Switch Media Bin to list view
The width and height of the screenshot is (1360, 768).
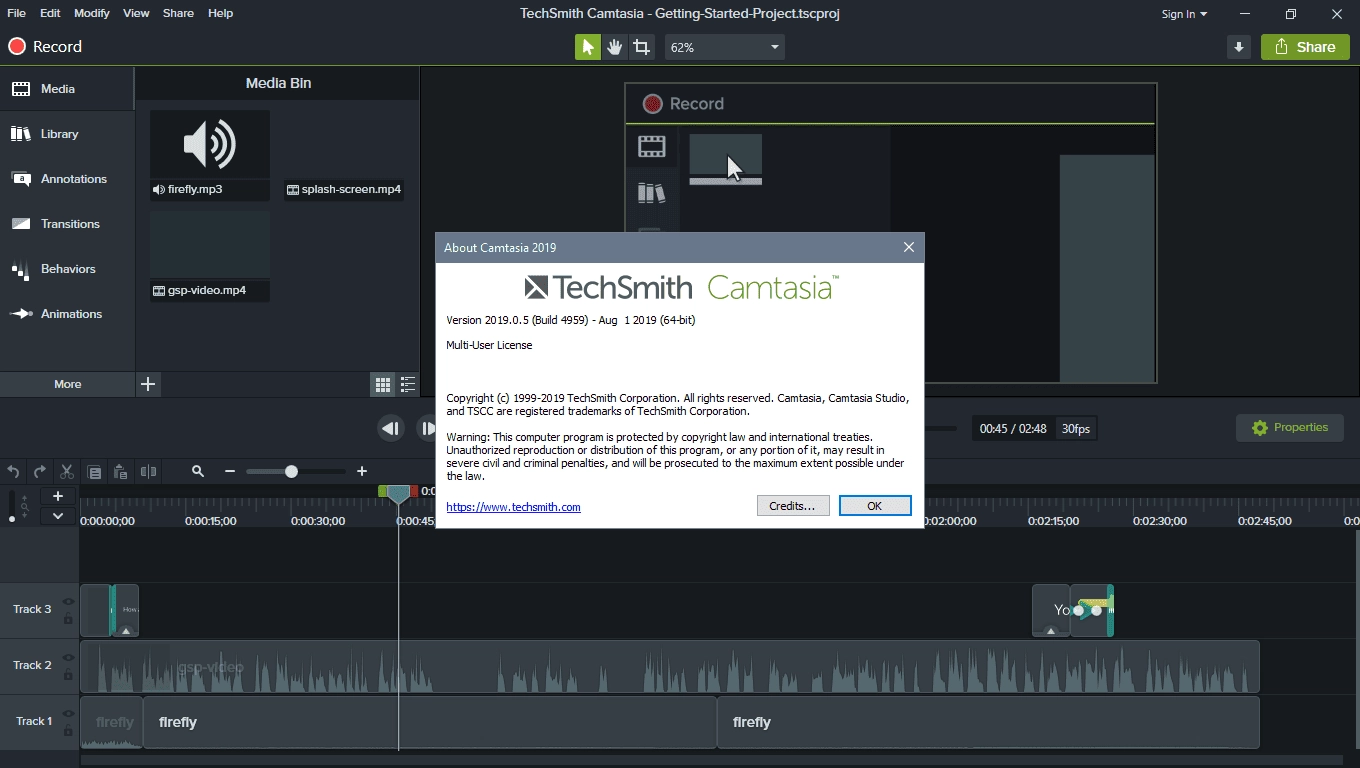408,384
